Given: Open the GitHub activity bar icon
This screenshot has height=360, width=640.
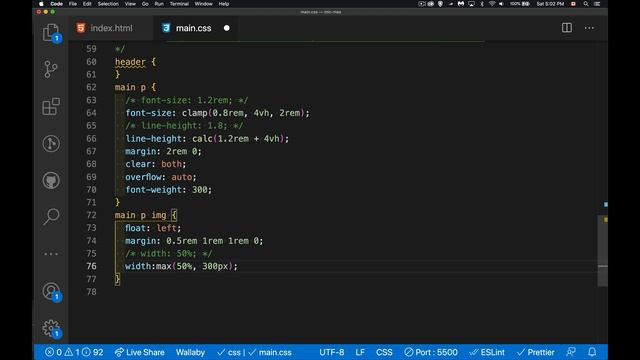Looking at the screenshot, I should click(51, 180).
